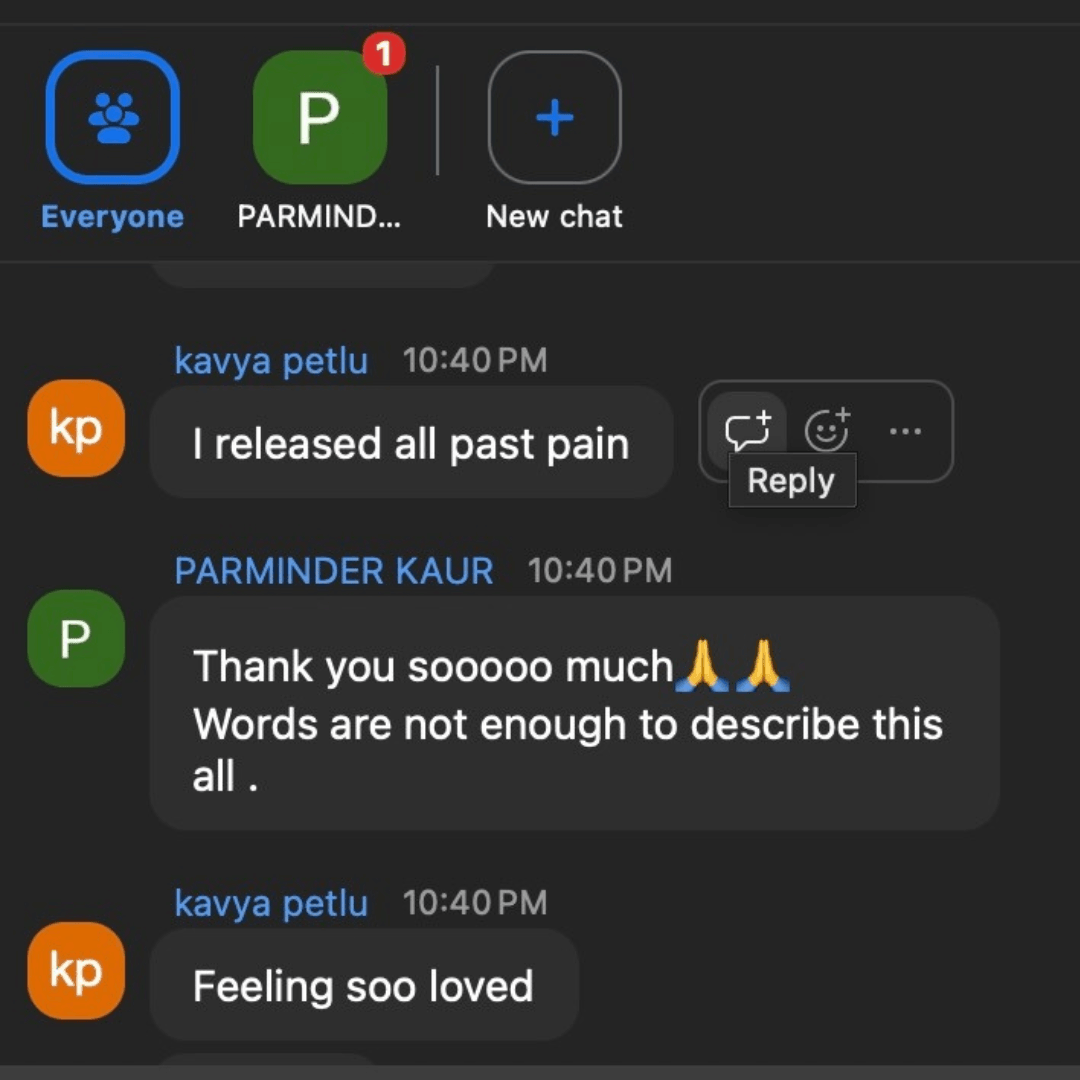Select the Everyone group chat icon
This screenshot has width=1080, height=1080.
click(x=113, y=117)
